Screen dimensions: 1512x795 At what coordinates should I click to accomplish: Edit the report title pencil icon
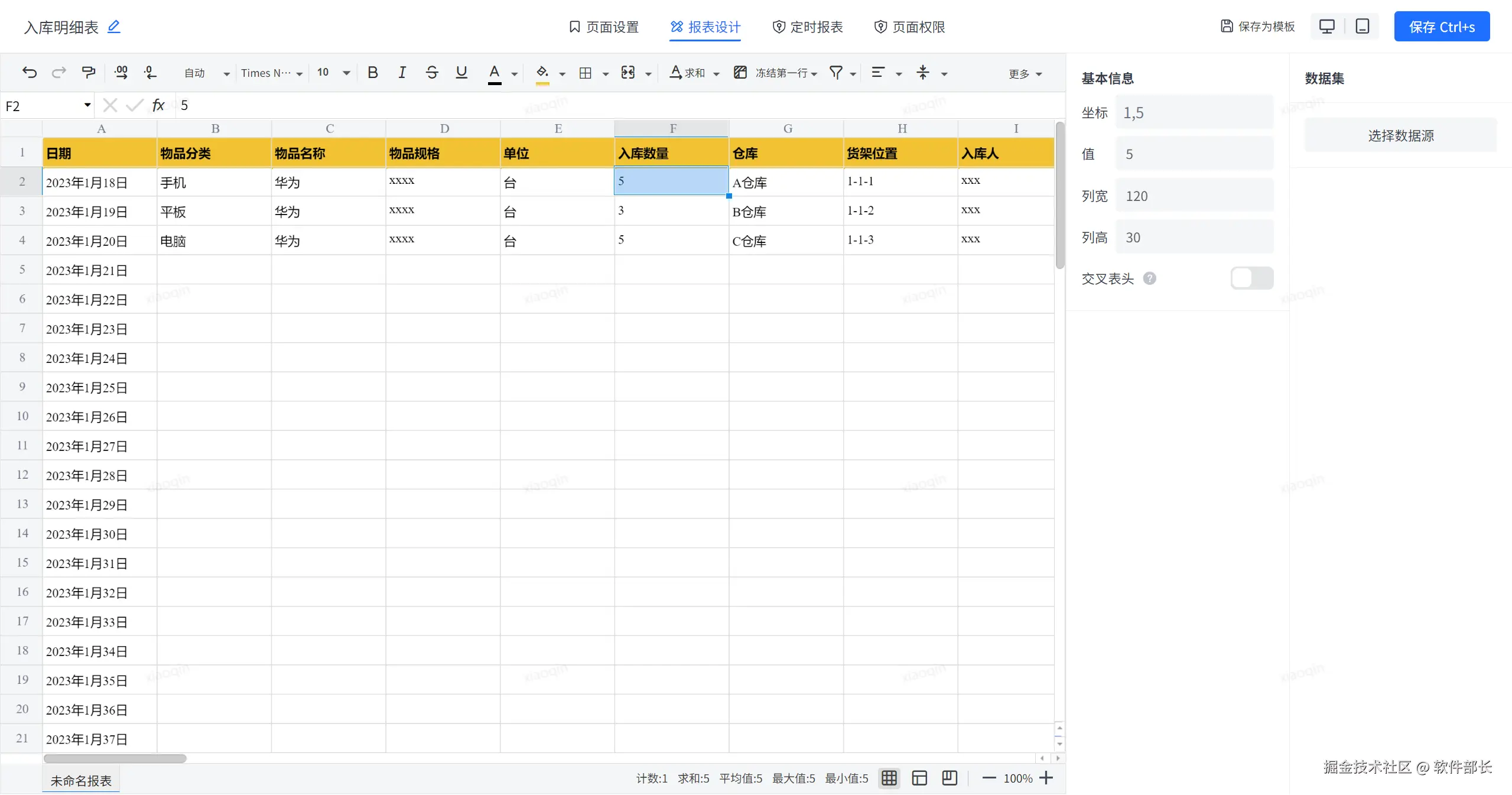113,27
